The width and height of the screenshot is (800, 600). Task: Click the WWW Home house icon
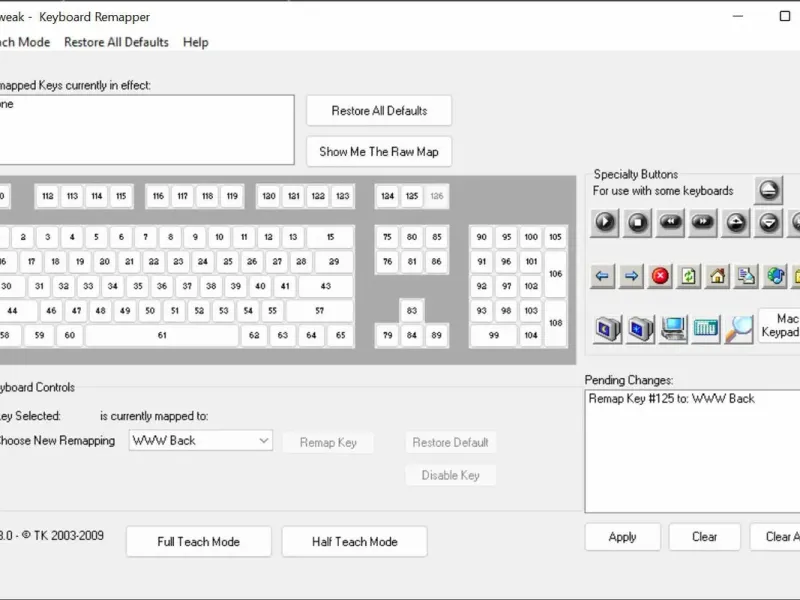tap(717, 276)
